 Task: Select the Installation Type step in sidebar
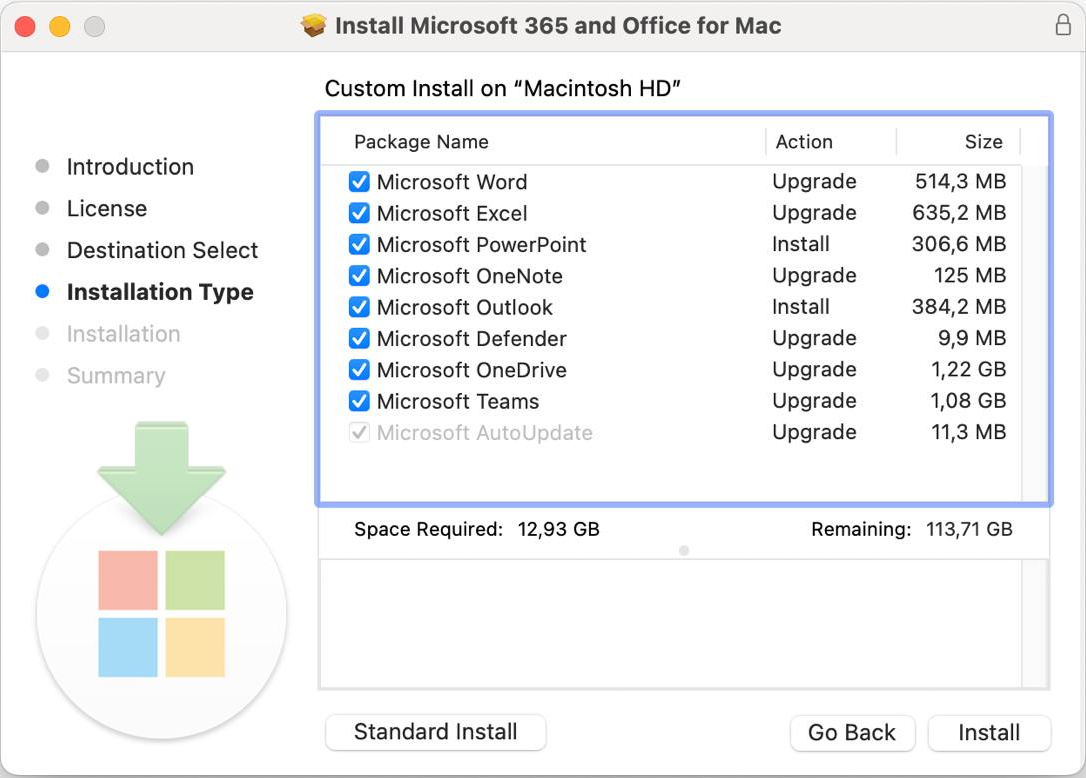pyautogui.click(x=160, y=292)
